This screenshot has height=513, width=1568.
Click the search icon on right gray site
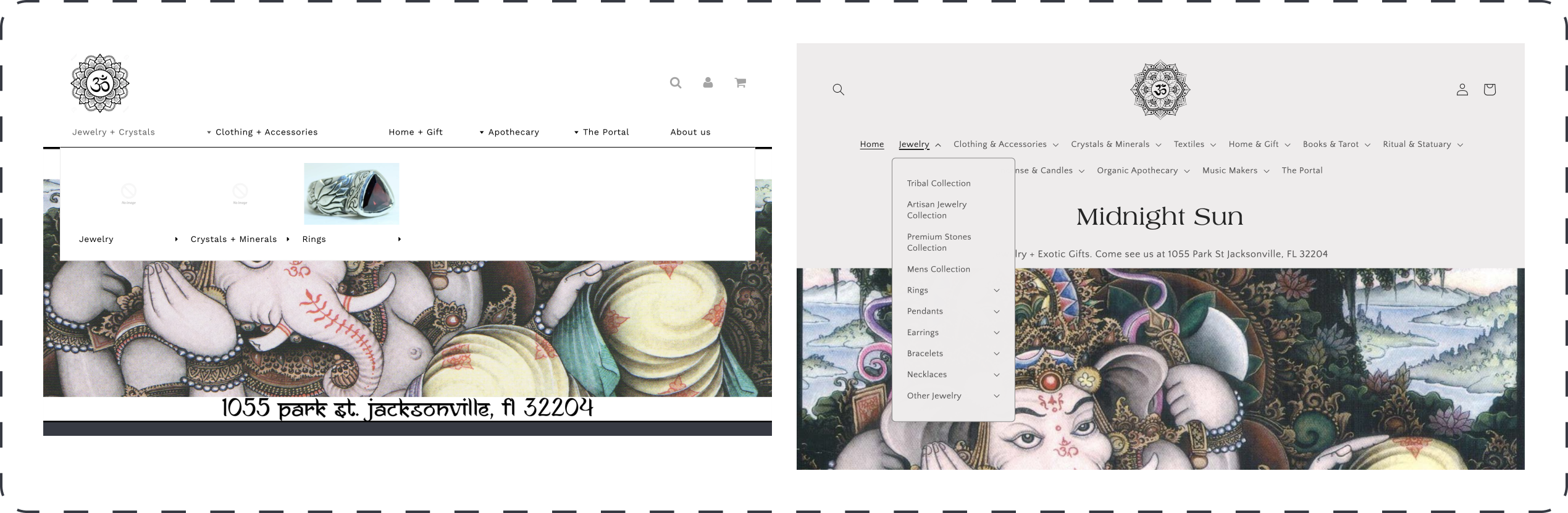pyautogui.click(x=838, y=90)
